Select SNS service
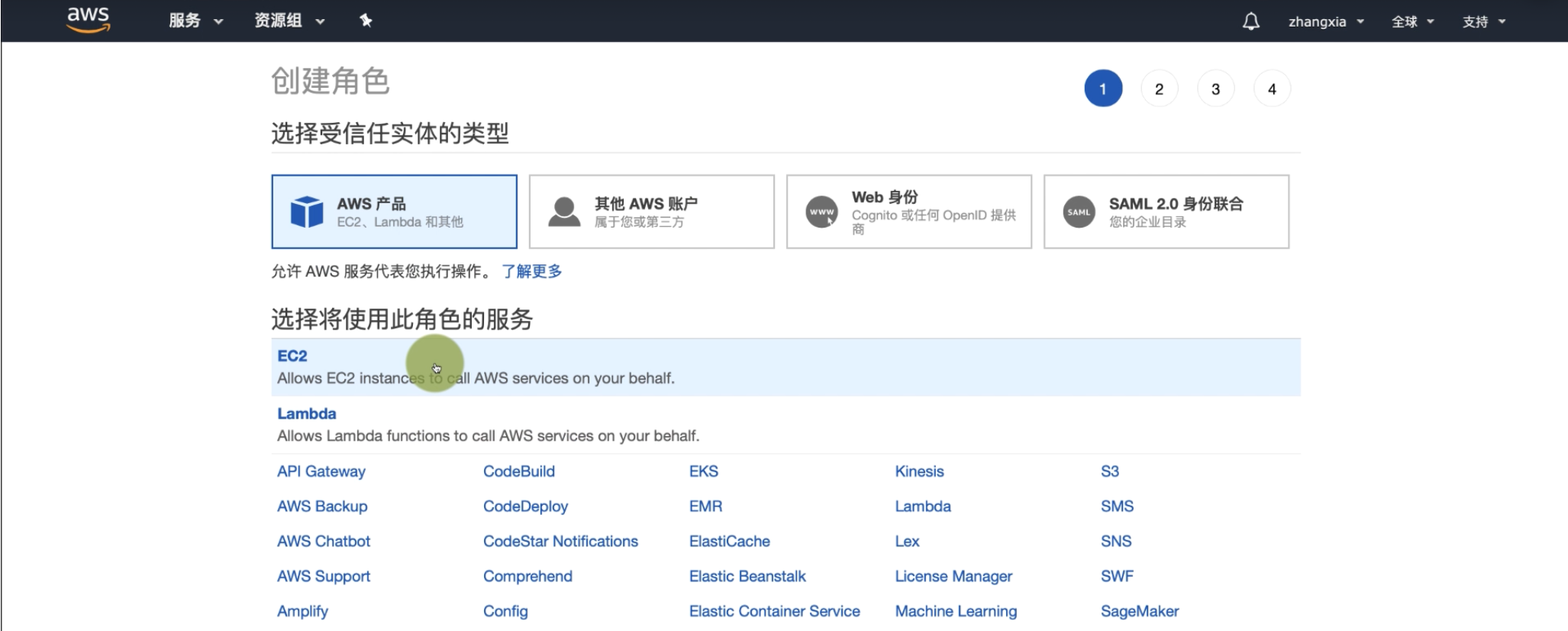The image size is (1568, 631). 1116,542
